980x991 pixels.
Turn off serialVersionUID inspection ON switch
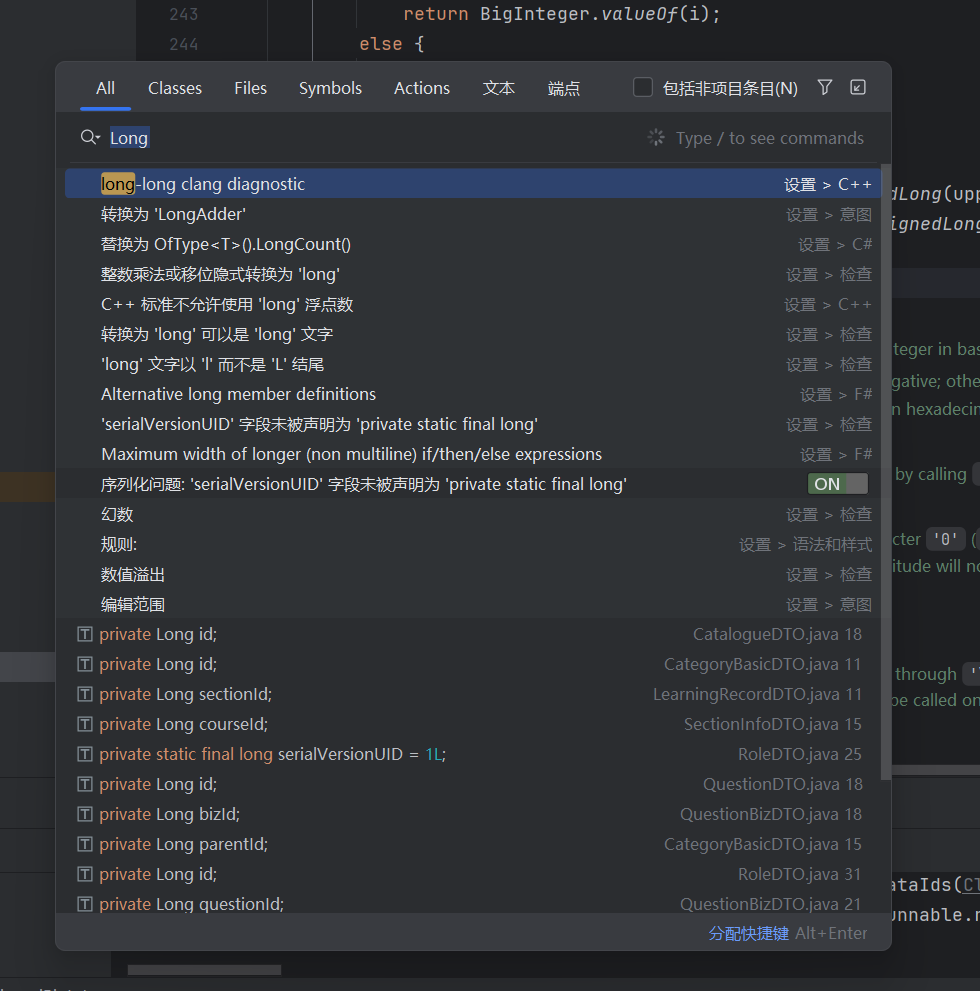pyautogui.click(x=838, y=484)
